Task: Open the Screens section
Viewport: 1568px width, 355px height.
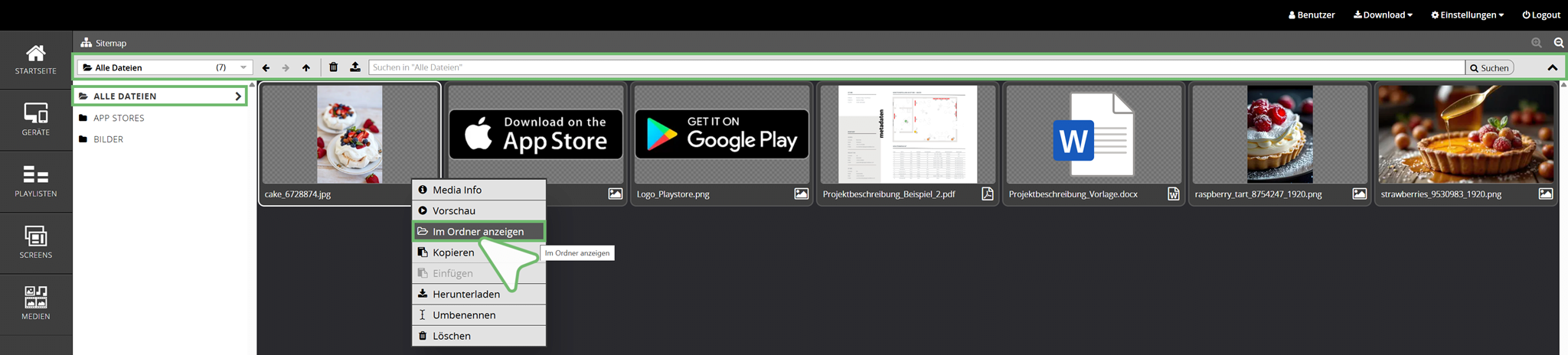Action: [36, 243]
